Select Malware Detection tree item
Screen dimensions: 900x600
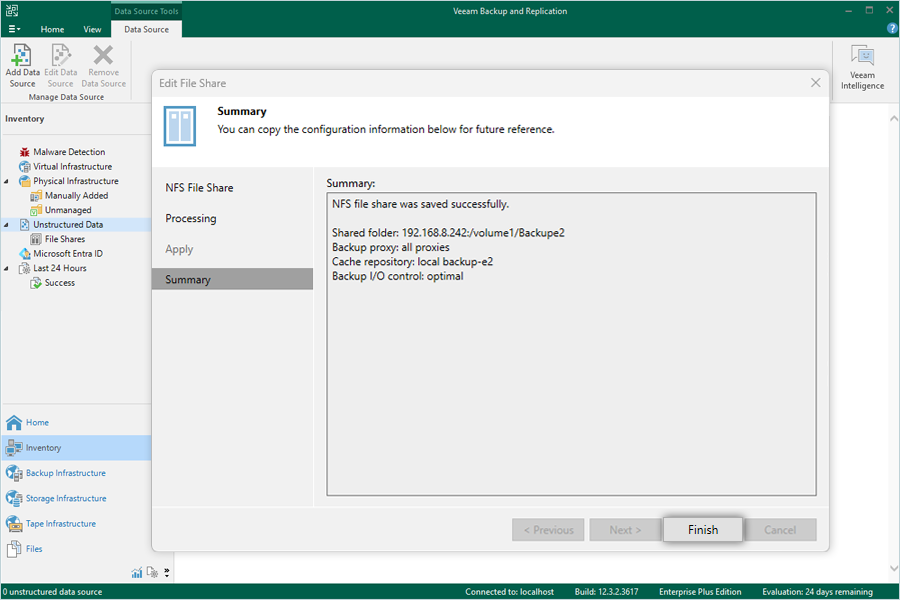coord(69,152)
